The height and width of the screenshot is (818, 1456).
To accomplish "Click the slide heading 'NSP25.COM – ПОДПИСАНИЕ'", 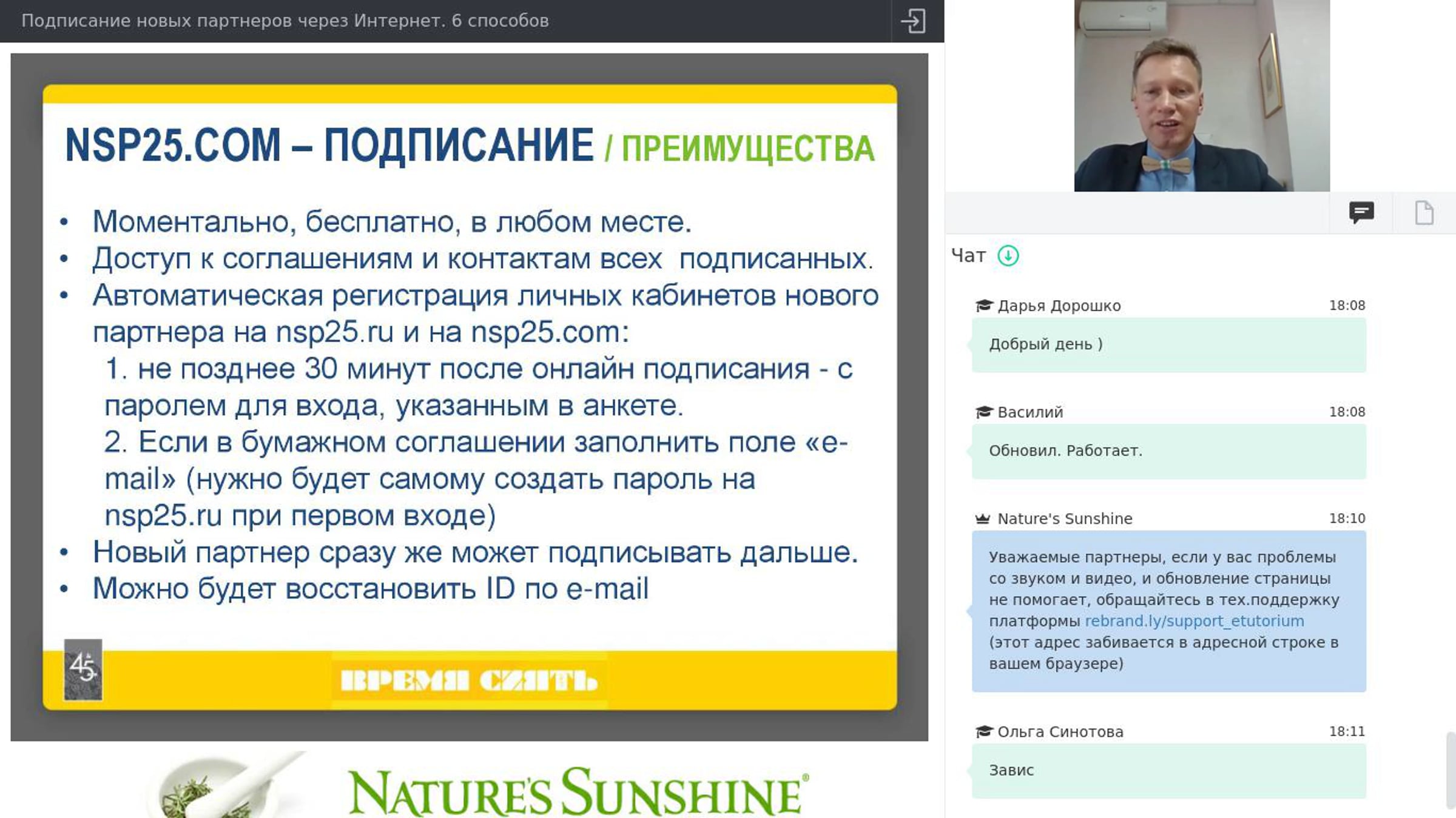I will click(x=329, y=146).
